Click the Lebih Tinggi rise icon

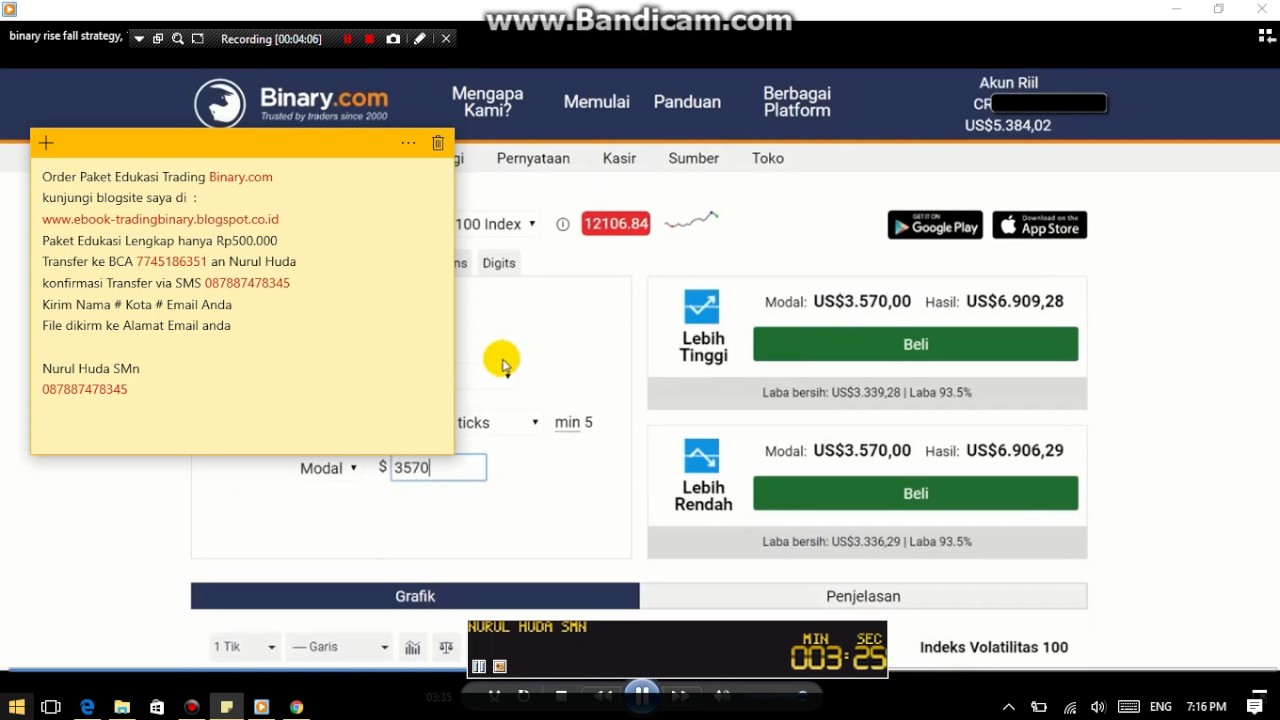(701, 307)
